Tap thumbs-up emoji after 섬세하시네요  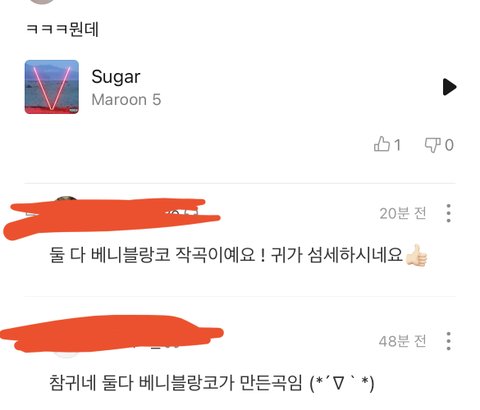pos(416,256)
